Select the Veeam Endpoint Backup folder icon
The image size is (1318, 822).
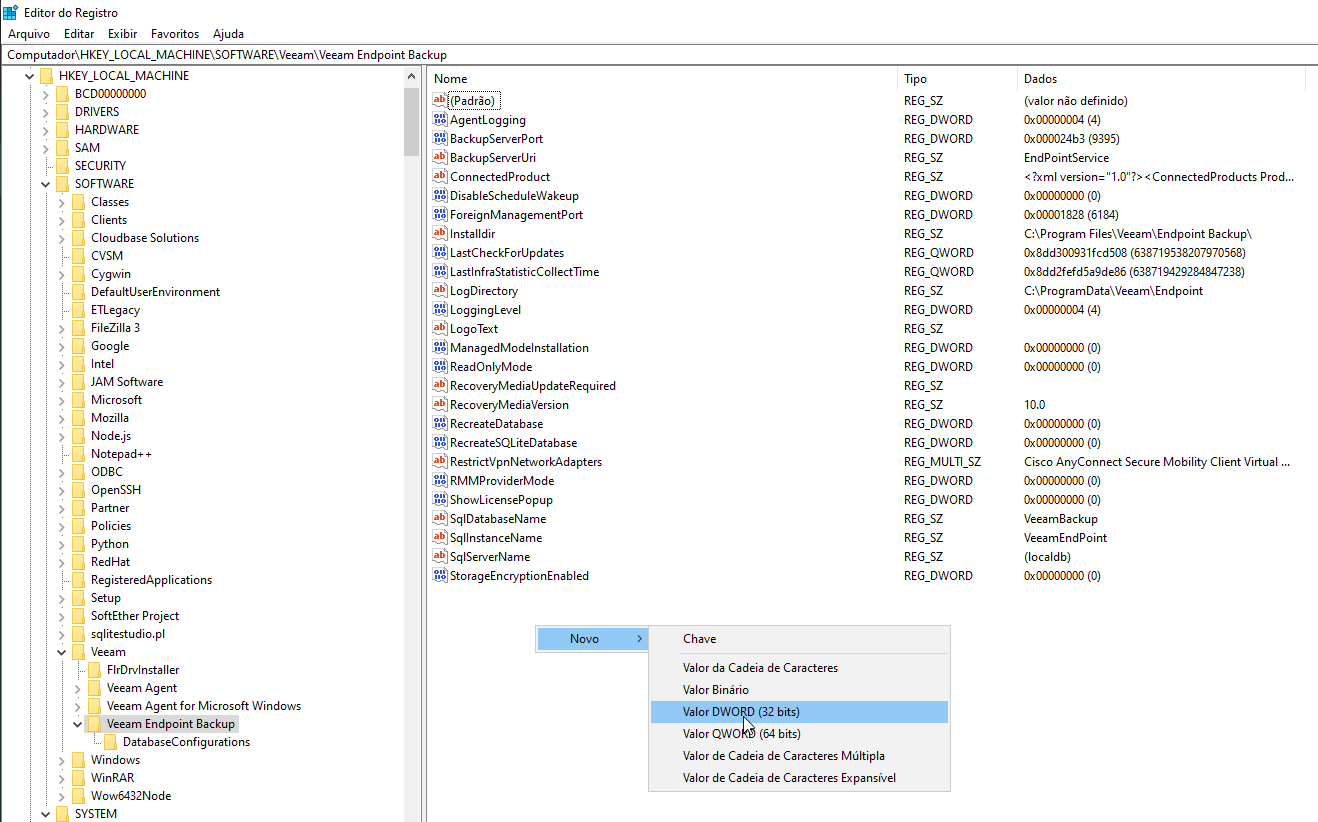(95, 724)
